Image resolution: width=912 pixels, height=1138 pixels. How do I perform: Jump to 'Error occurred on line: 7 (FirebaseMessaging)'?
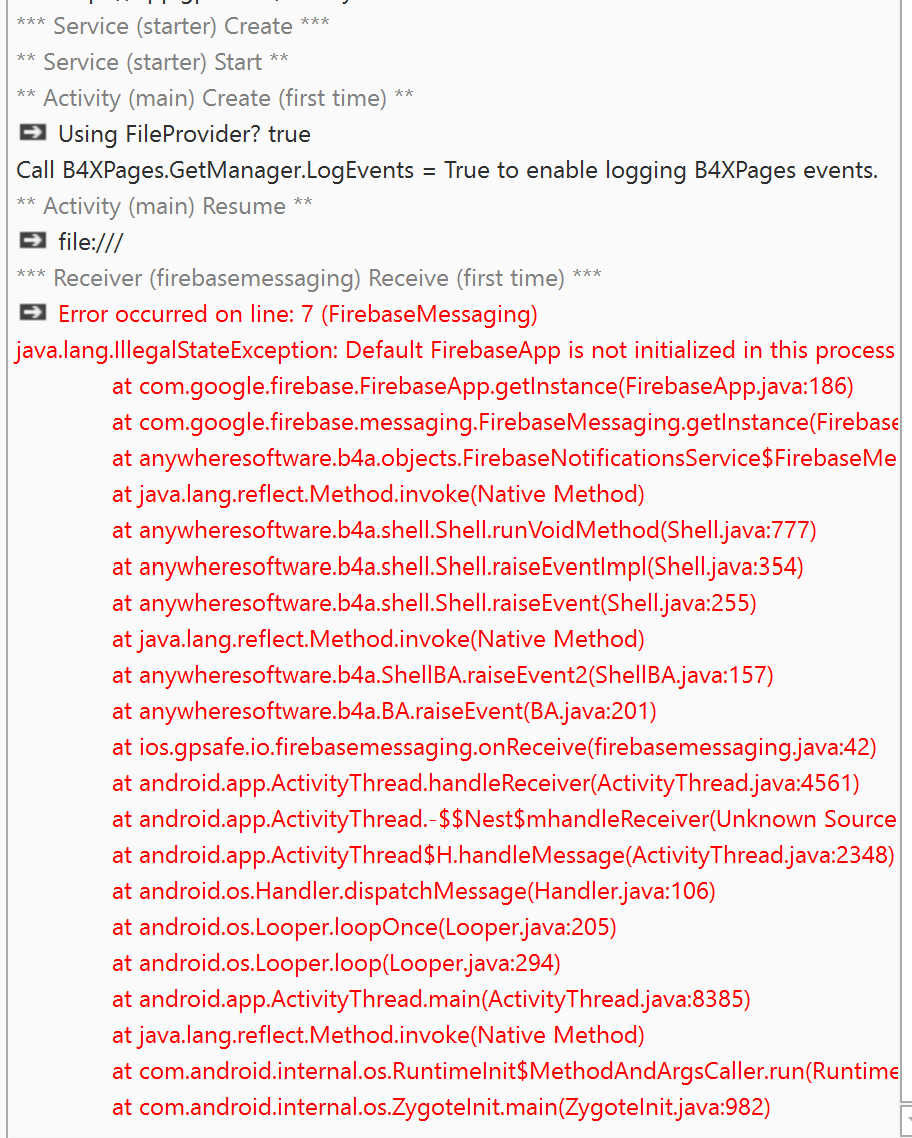coord(297,314)
